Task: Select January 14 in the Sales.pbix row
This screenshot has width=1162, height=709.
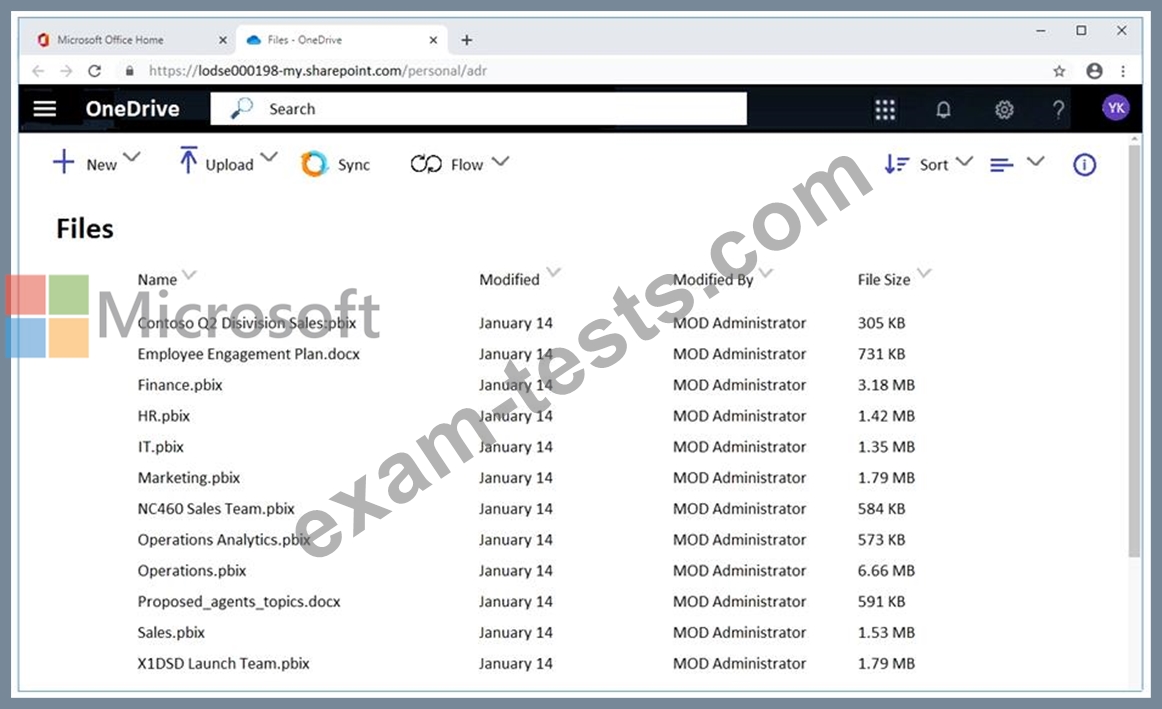Action: (x=516, y=633)
